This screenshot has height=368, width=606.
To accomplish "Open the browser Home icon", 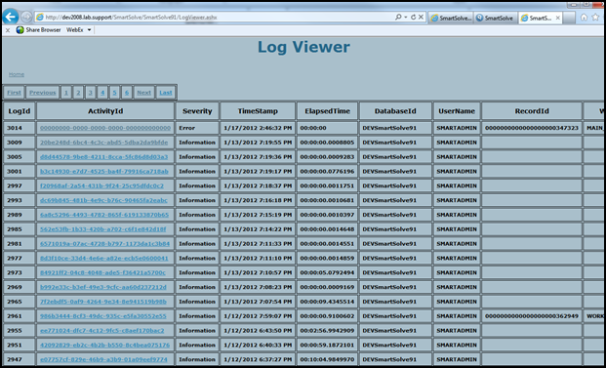I will click(584, 17).
